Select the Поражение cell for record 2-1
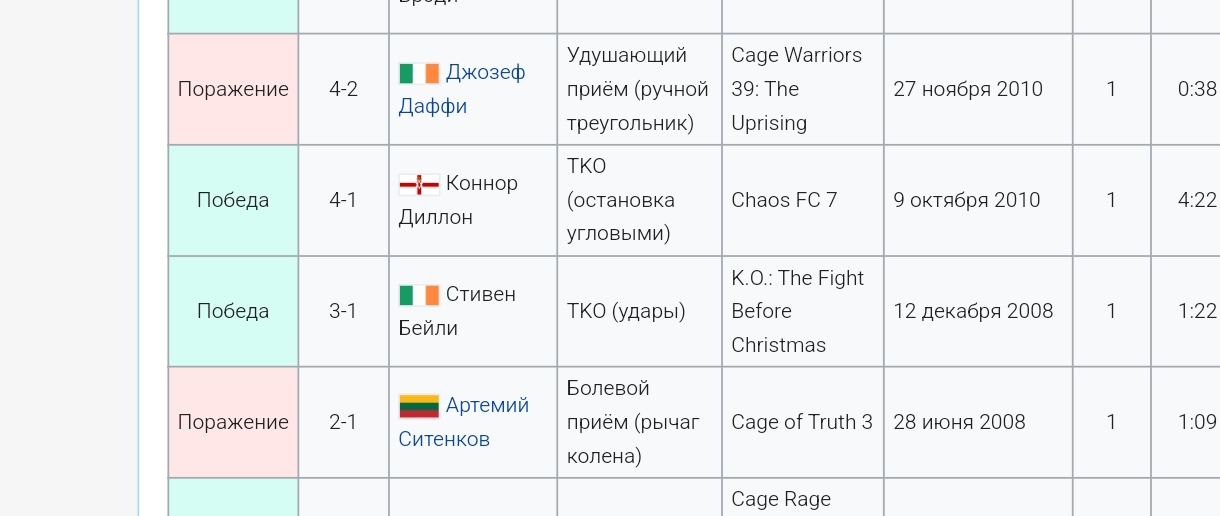Viewport: 1220px width, 516px height. (233, 422)
